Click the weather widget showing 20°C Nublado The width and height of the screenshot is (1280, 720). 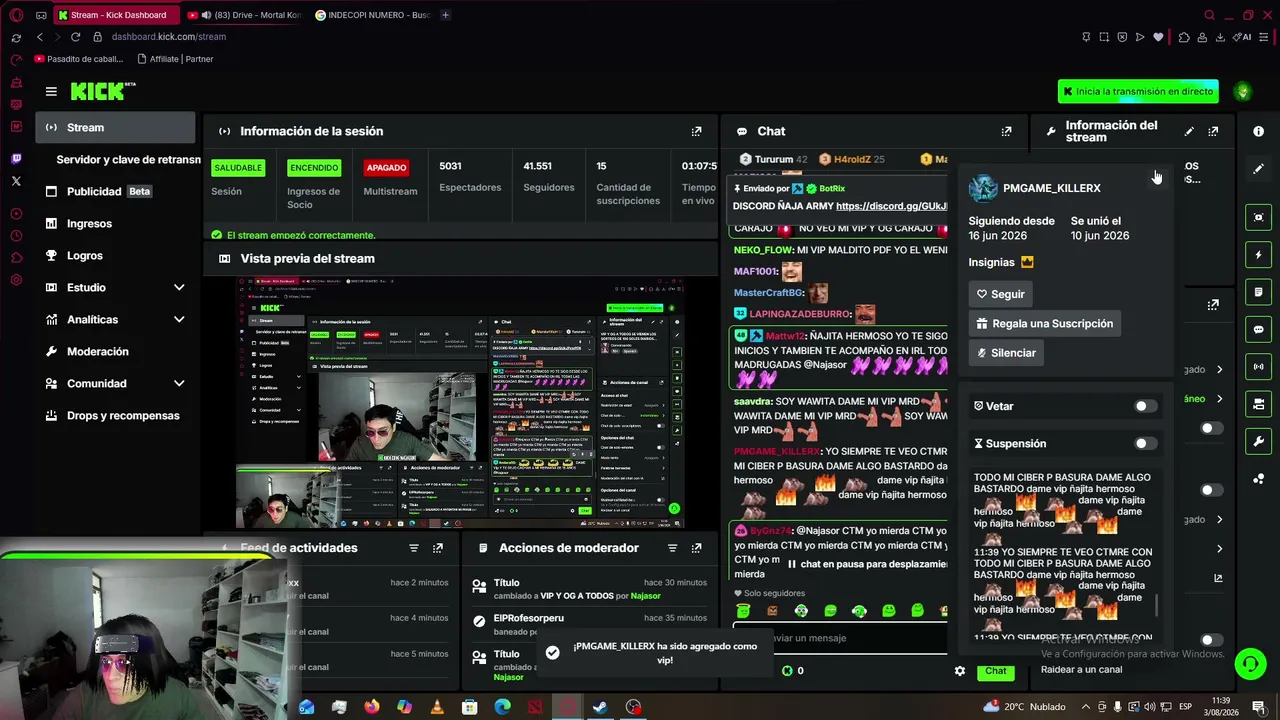coord(1025,707)
